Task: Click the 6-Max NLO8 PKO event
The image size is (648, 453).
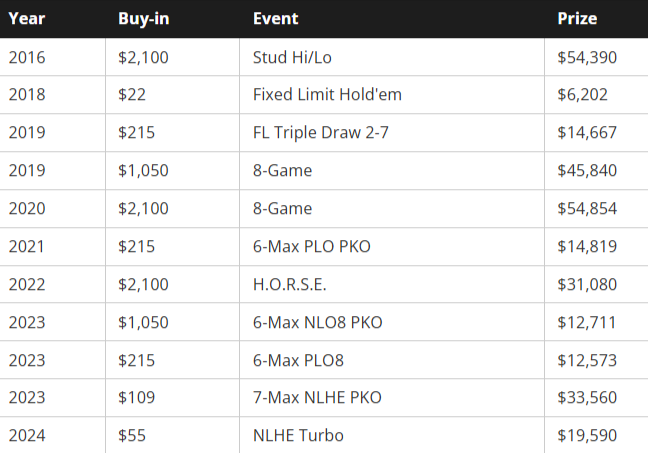Action: (x=318, y=322)
